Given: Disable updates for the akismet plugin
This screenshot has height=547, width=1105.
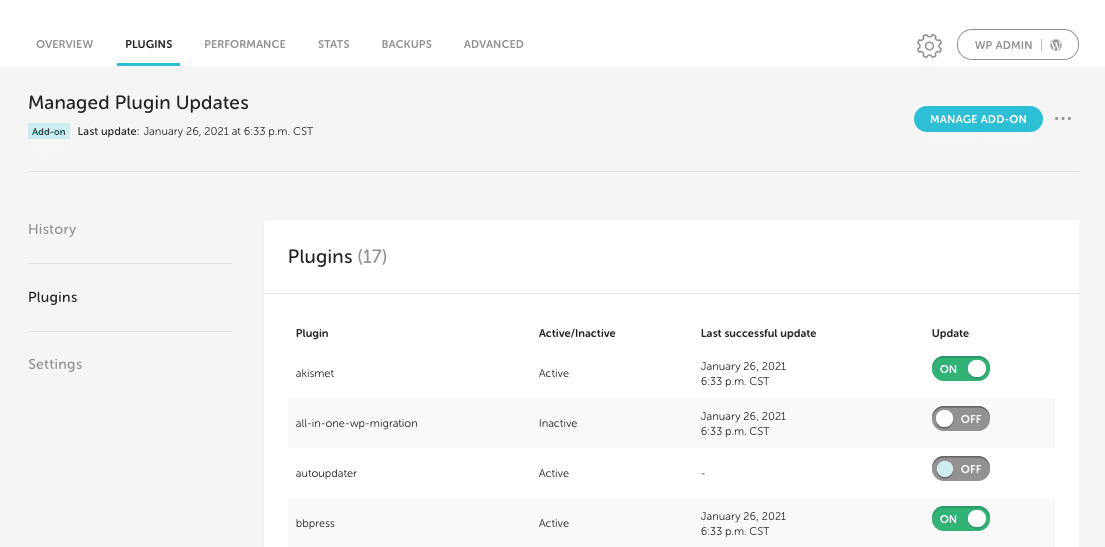Looking at the screenshot, I should click(960, 369).
